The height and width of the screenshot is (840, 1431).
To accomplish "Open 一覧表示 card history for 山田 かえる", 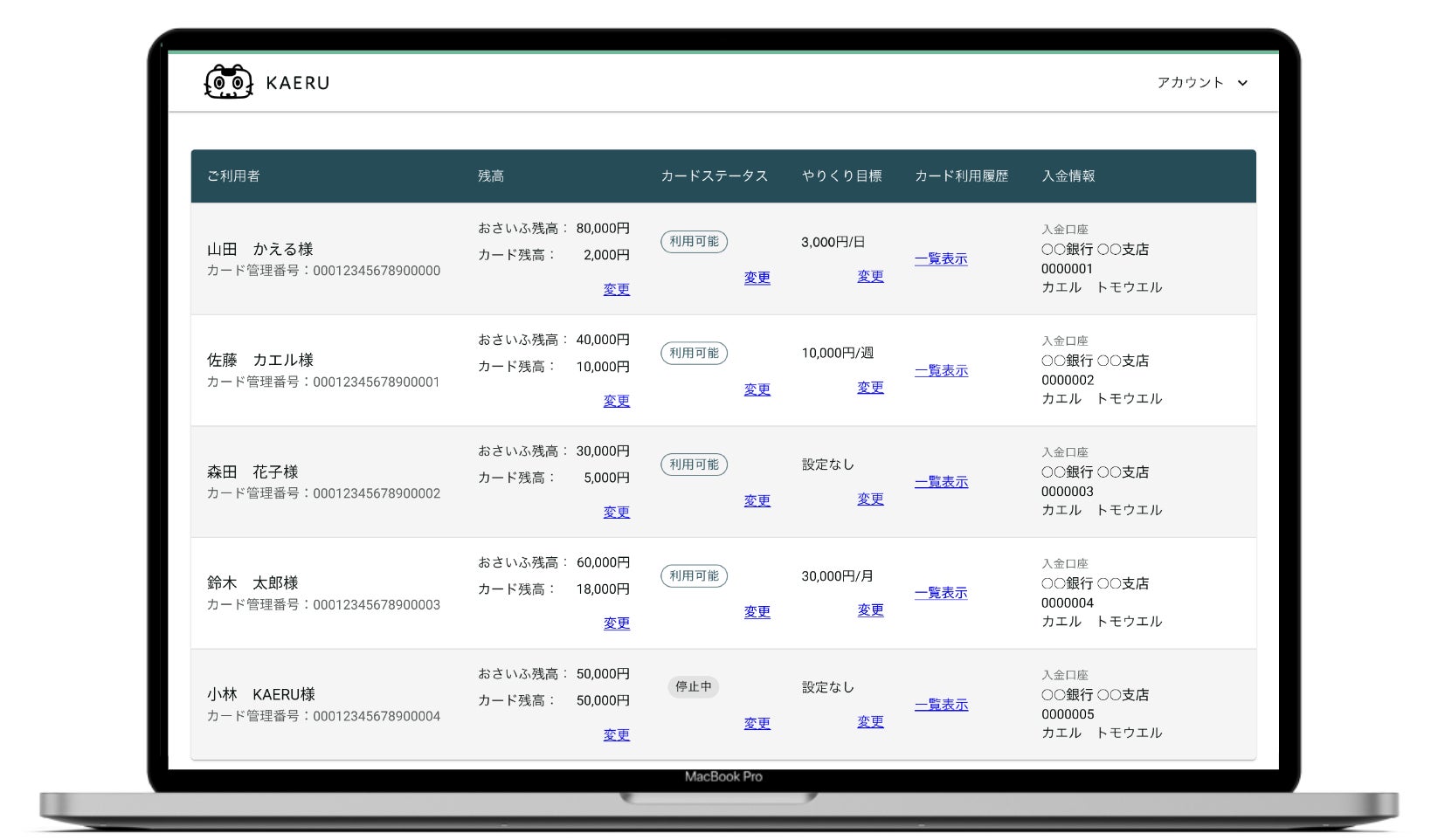I will (941, 258).
